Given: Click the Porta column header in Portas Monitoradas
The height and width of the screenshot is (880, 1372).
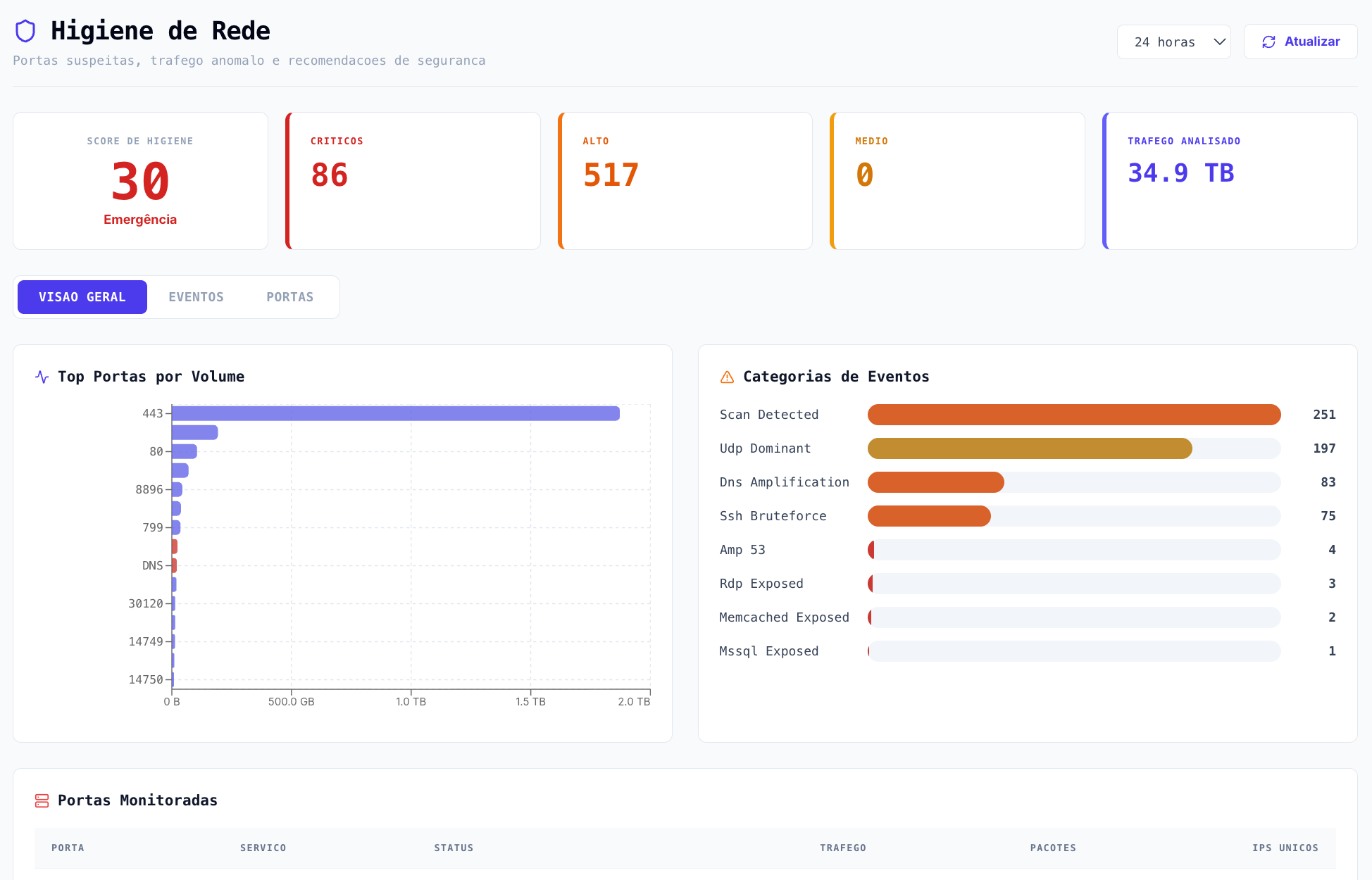Looking at the screenshot, I should pos(68,848).
